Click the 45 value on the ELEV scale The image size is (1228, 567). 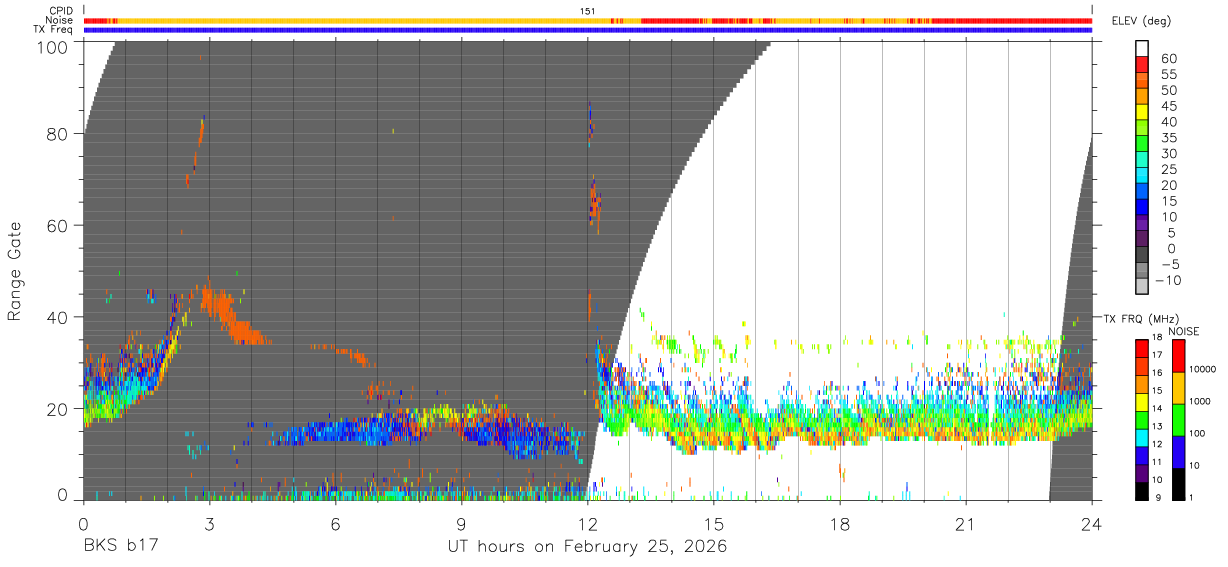click(1168, 106)
